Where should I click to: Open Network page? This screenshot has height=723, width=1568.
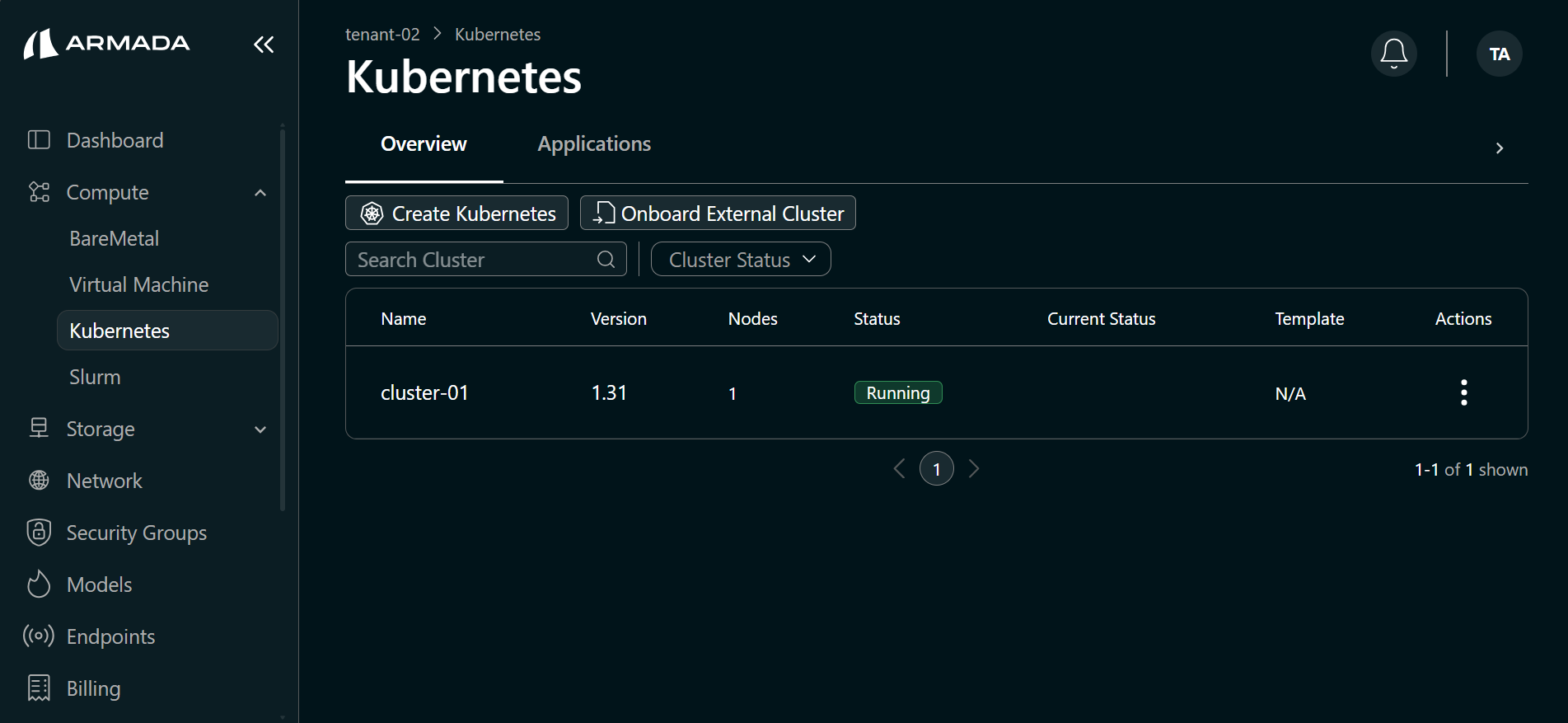coord(105,481)
